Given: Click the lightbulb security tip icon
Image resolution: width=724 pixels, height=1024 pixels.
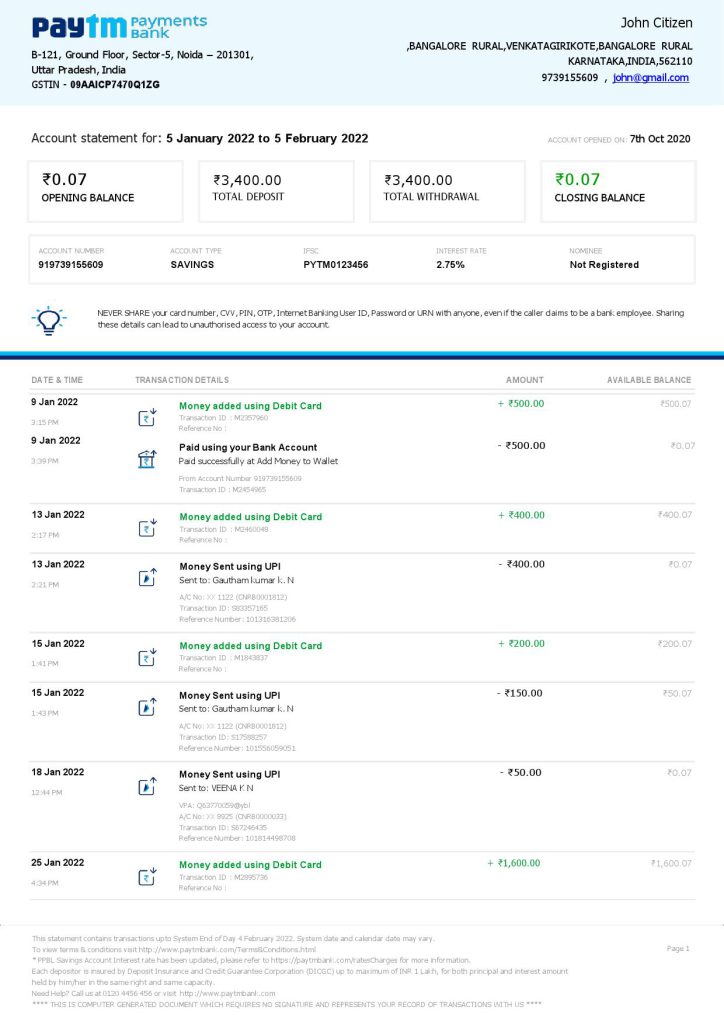Looking at the screenshot, I should pyautogui.click(x=50, y=320).
